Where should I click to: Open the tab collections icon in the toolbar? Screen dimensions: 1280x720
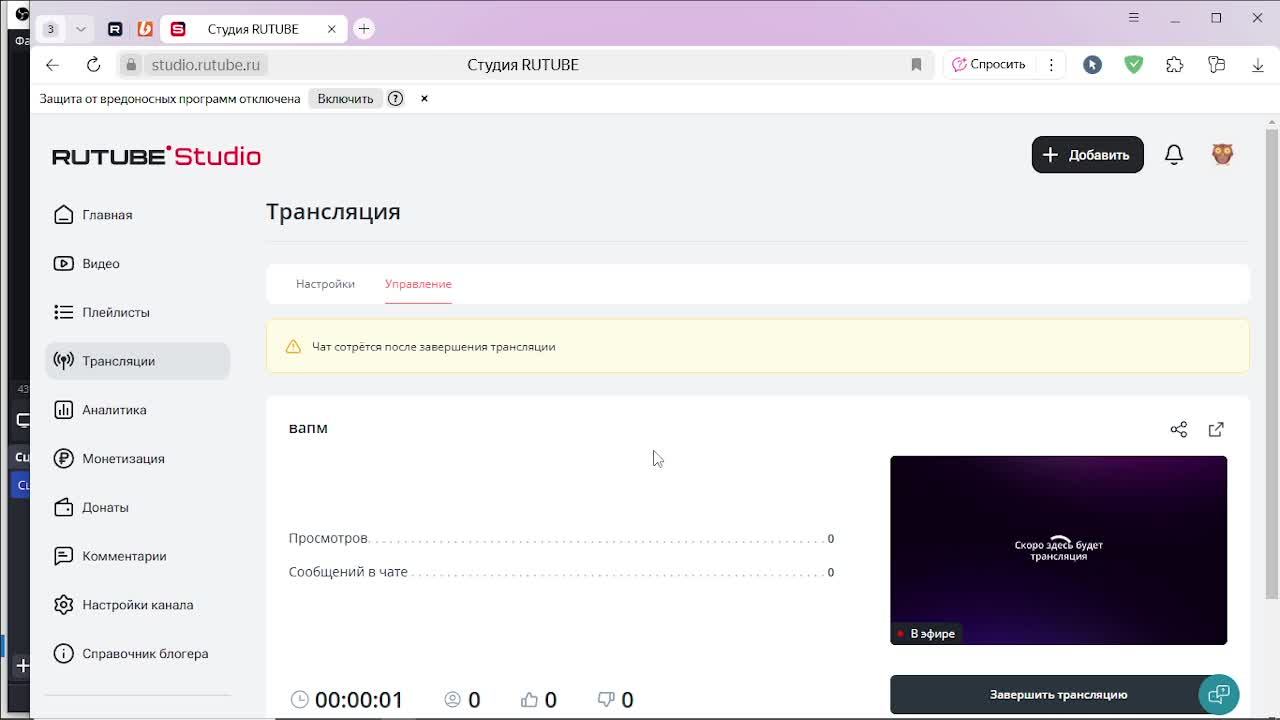coord(1216,64)
